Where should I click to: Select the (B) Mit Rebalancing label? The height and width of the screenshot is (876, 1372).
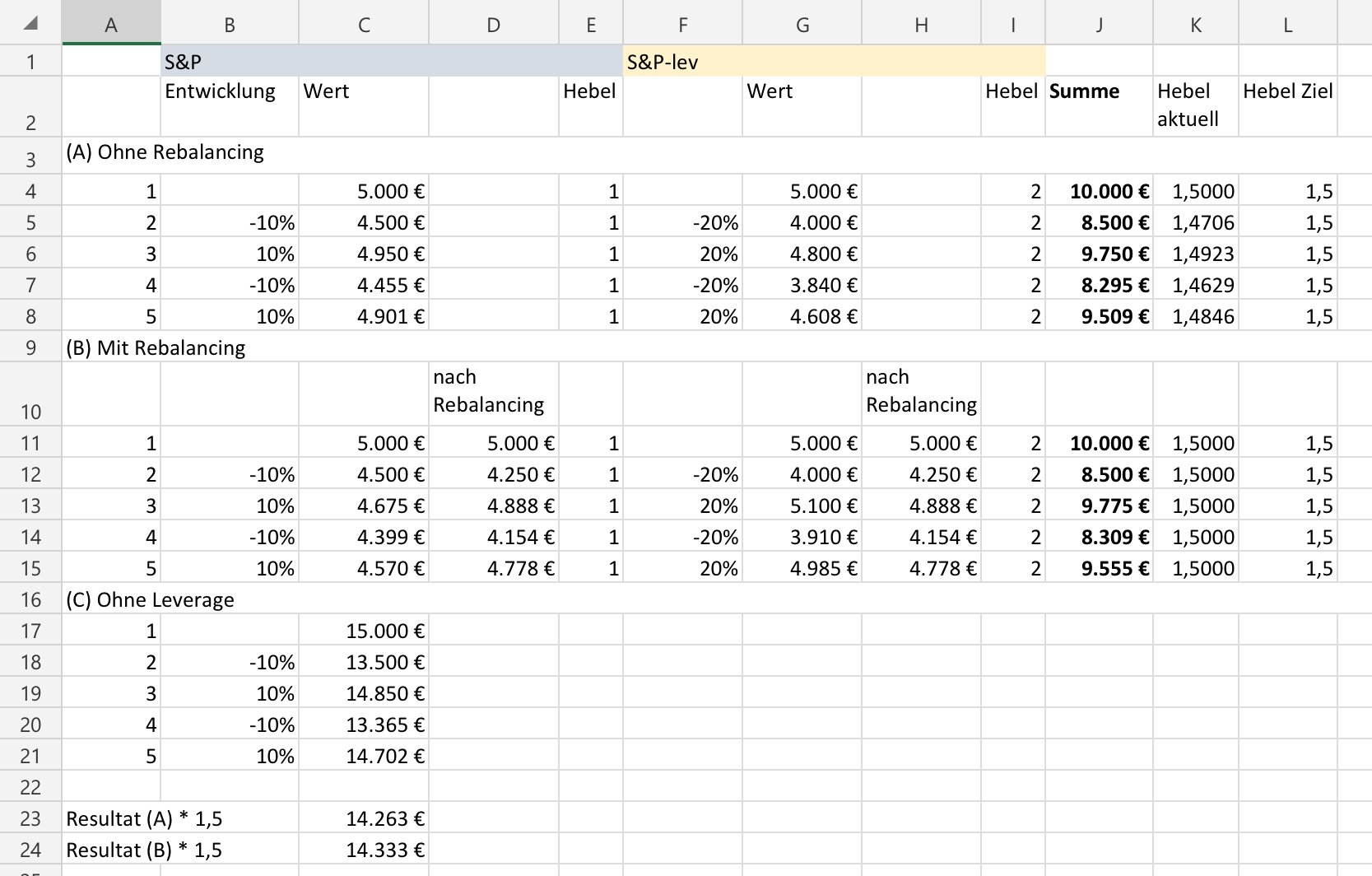[x=156, y=347]
